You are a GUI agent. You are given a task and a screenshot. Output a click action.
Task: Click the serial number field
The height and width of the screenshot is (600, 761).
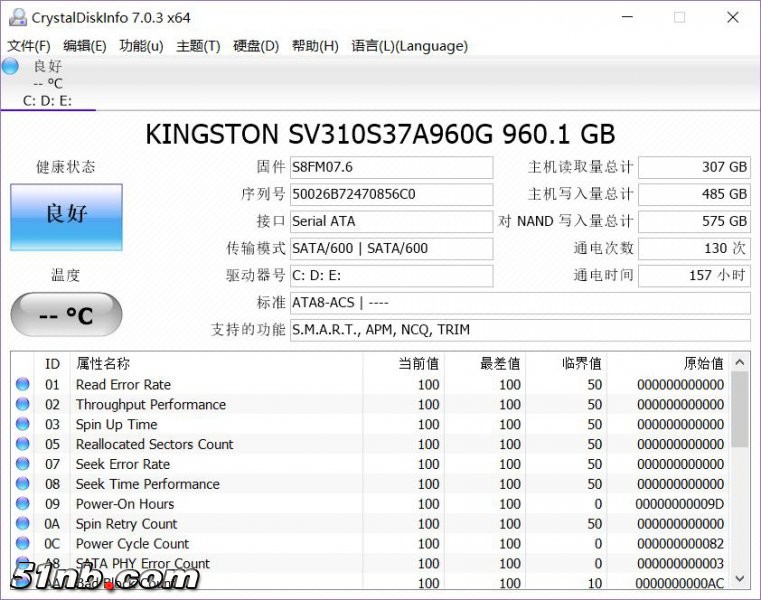(x=391, y=194)
